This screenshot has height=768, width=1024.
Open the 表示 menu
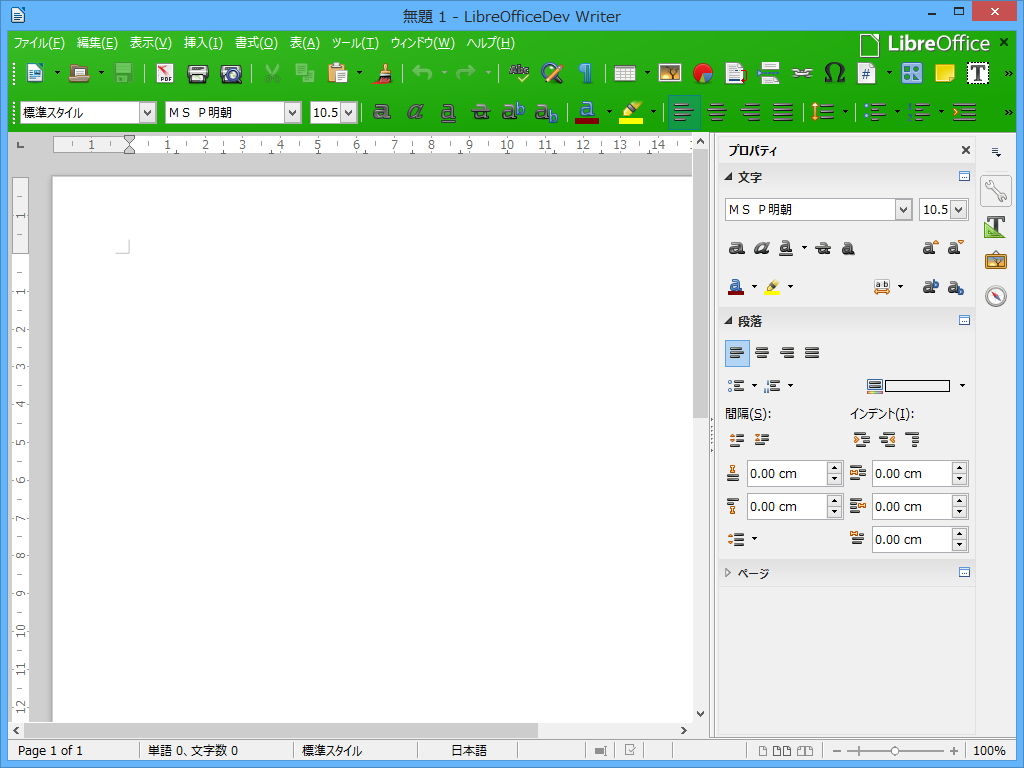151,43
